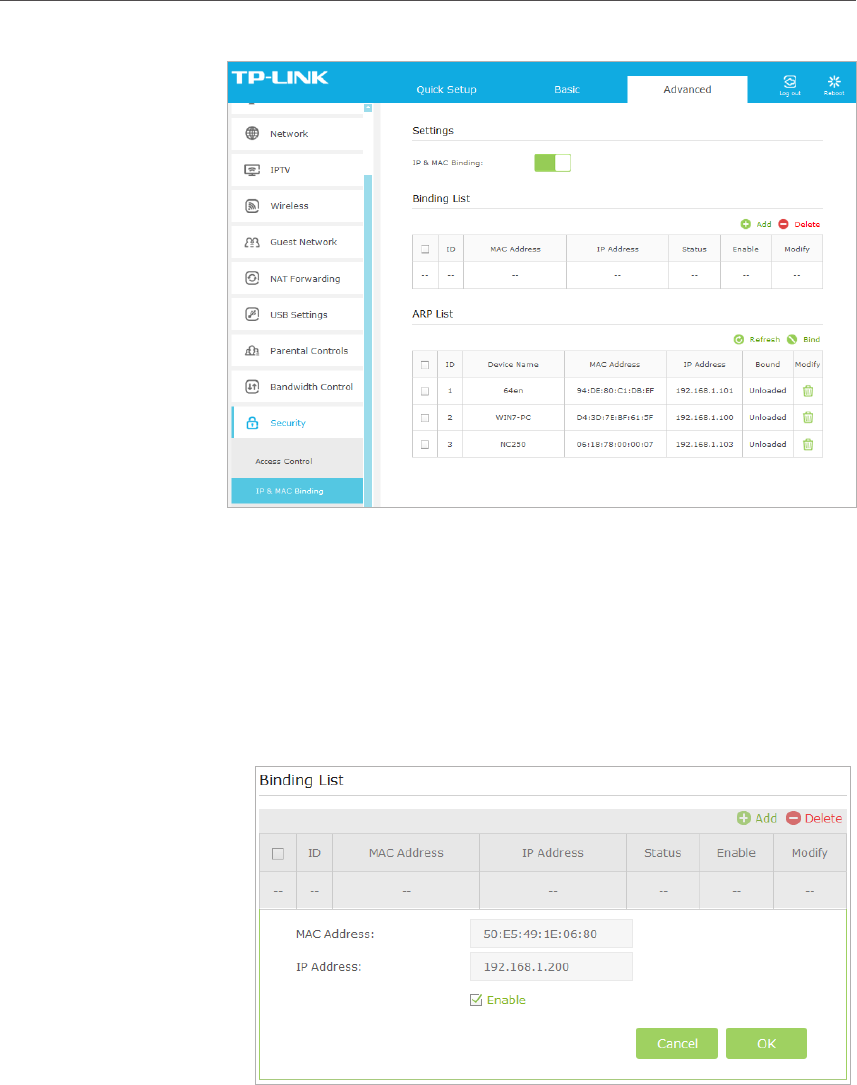Click Refresh text link in ARP List
The image size is (857, 1085).
pyautogui.click(x=764, y=340)
